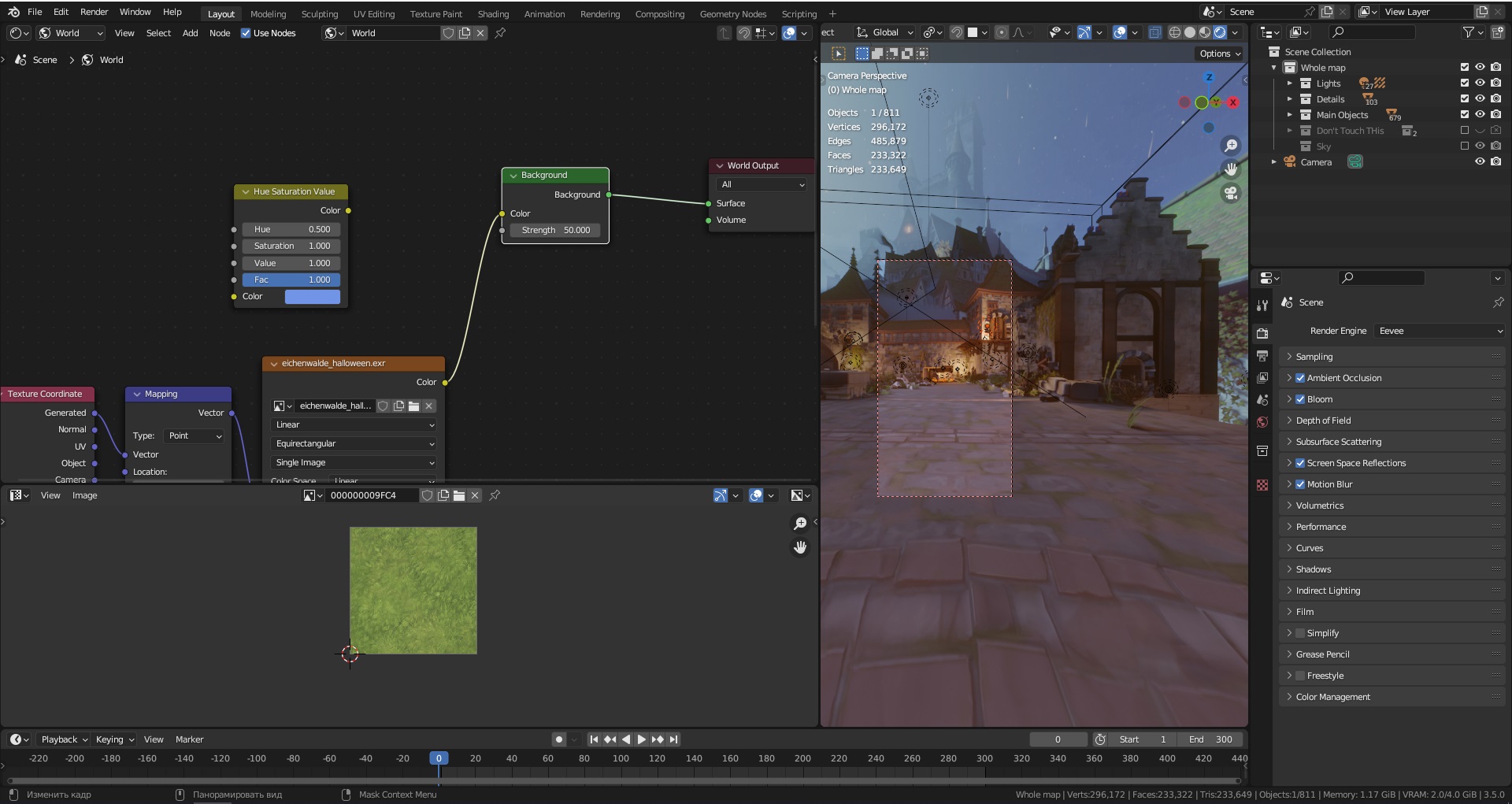The image size is (1512, 804).
Task: Open the Equirectangular projection dropdown
Action: 354,444
